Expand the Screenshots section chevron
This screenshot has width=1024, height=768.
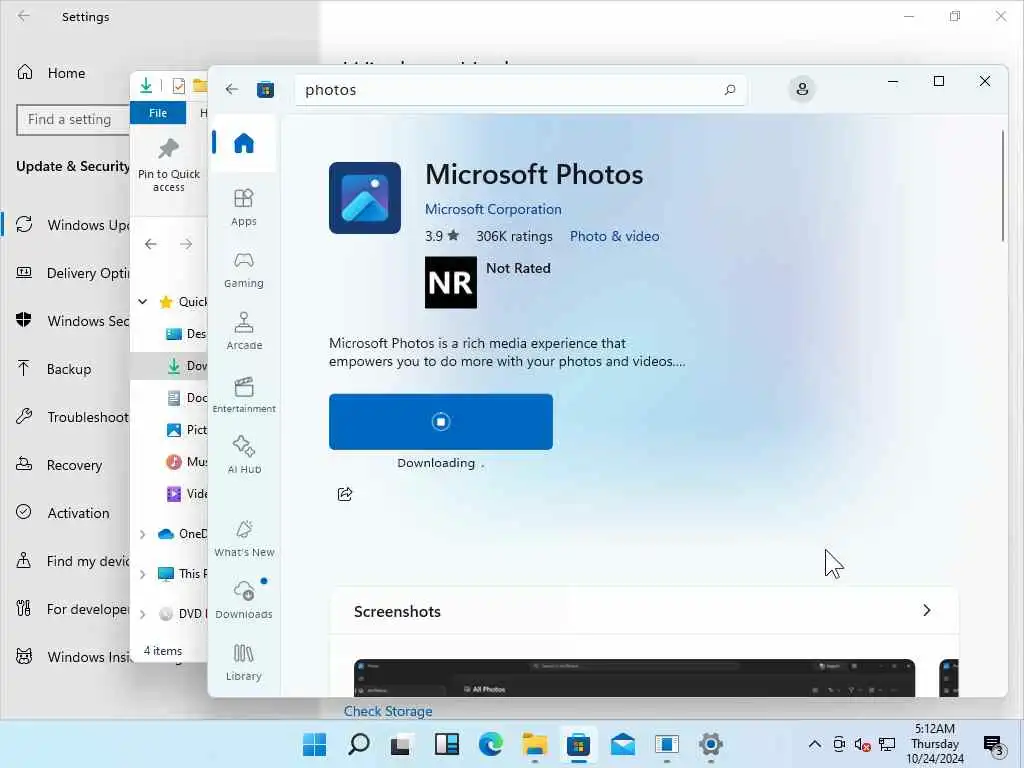(926, 611)
